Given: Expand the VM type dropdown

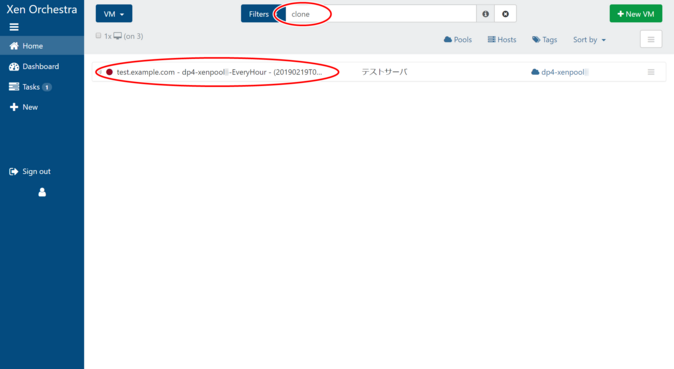Looking at the screenshot, I should pos(114,14).
